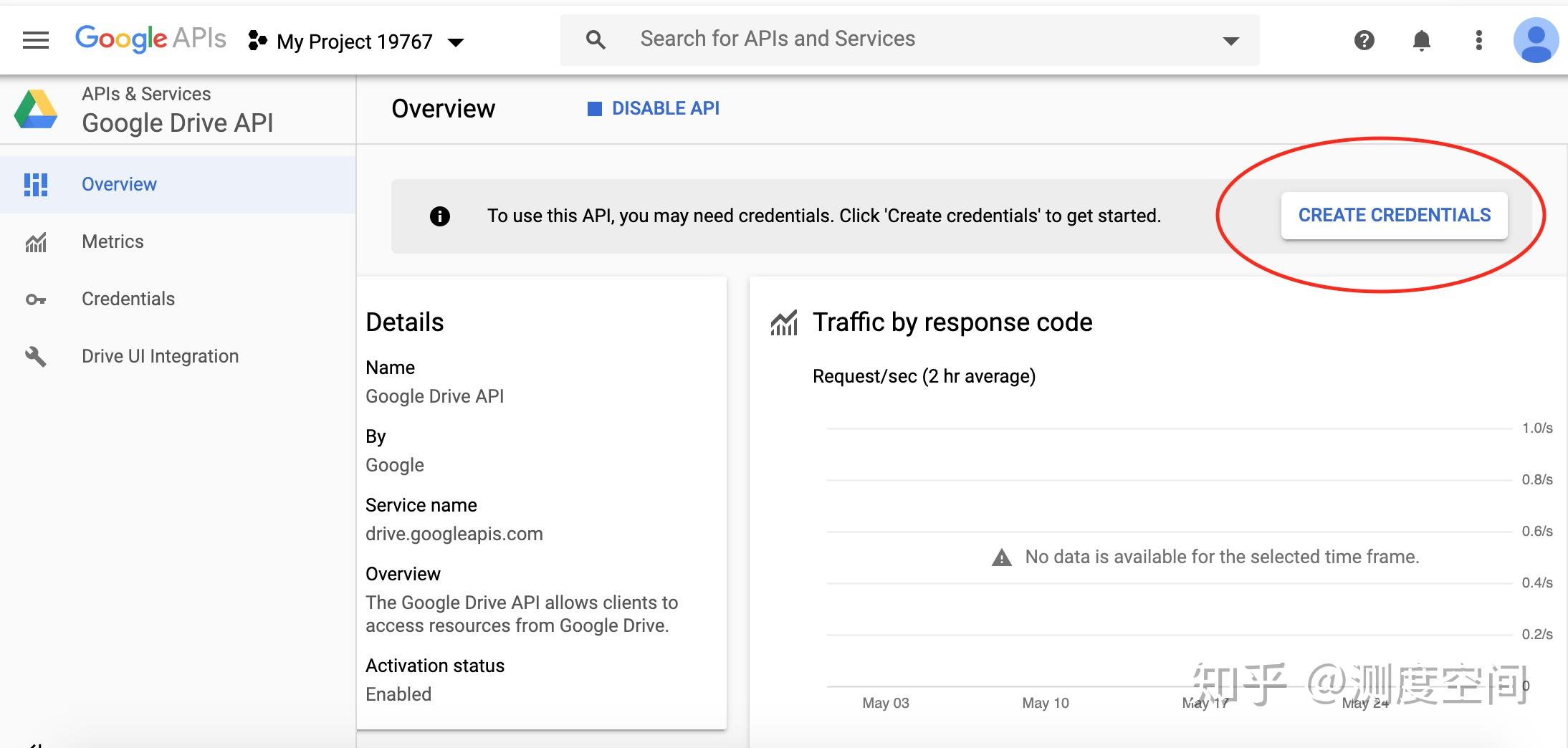
Task: Open help with the question mark icon
Action: point(1364,40)
